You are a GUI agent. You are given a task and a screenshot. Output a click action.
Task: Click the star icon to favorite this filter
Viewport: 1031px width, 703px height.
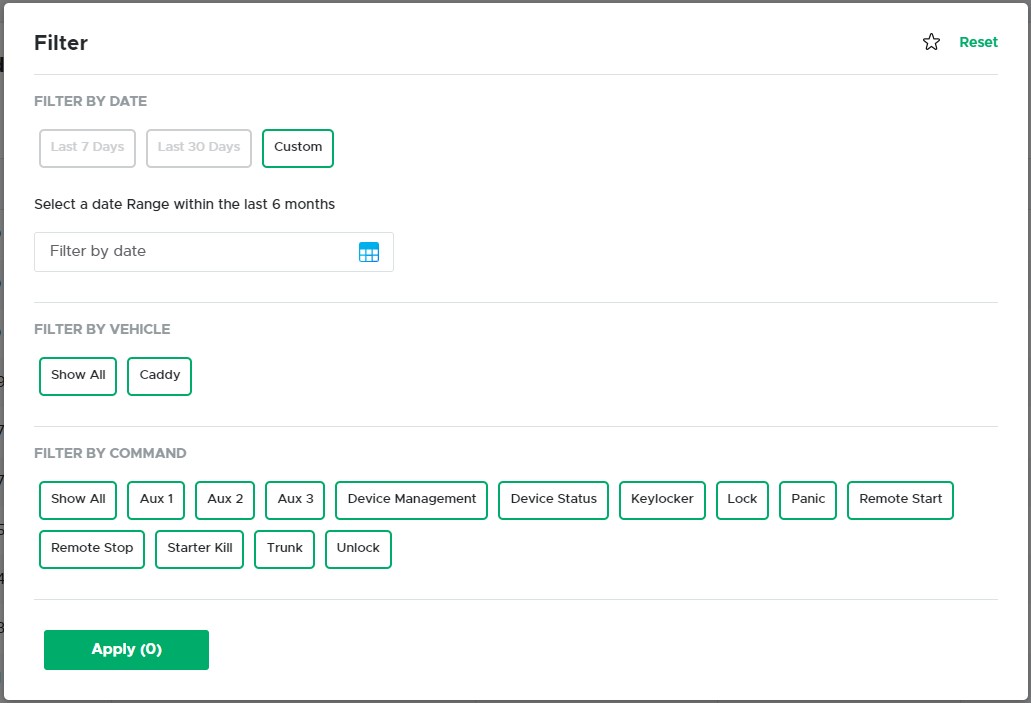(931, 42)
